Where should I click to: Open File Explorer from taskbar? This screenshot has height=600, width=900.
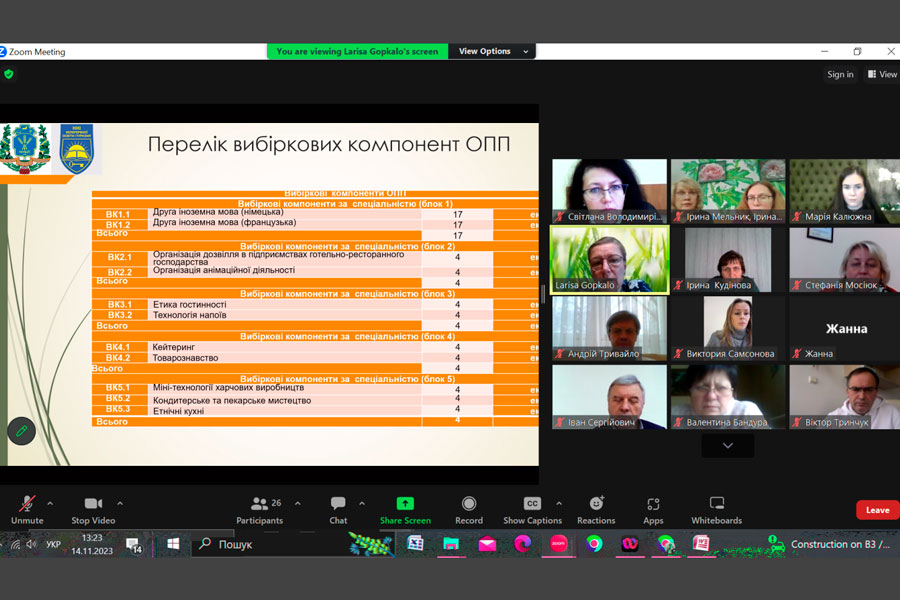[x=451, y=544]
